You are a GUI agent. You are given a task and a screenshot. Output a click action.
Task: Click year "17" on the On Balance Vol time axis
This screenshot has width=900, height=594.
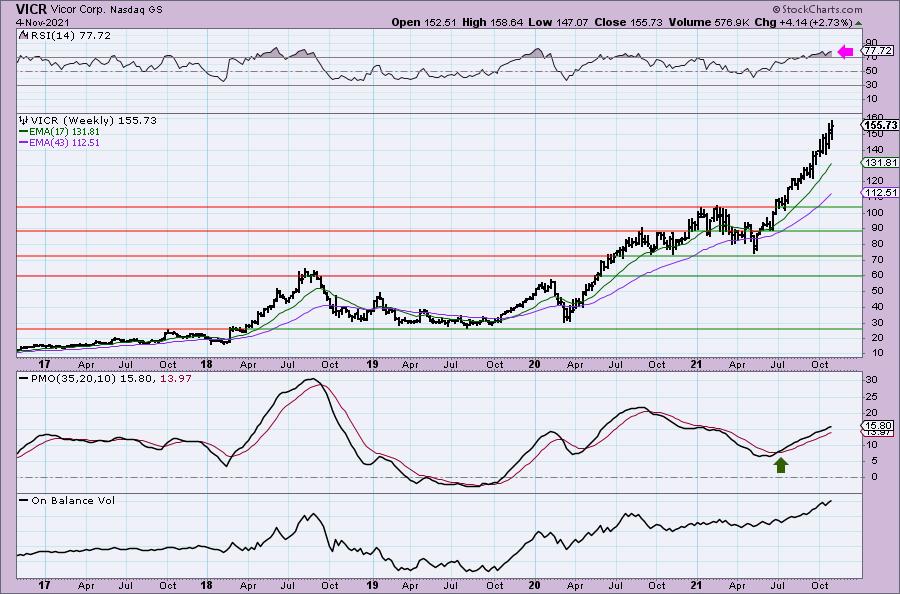pos(44,585)
